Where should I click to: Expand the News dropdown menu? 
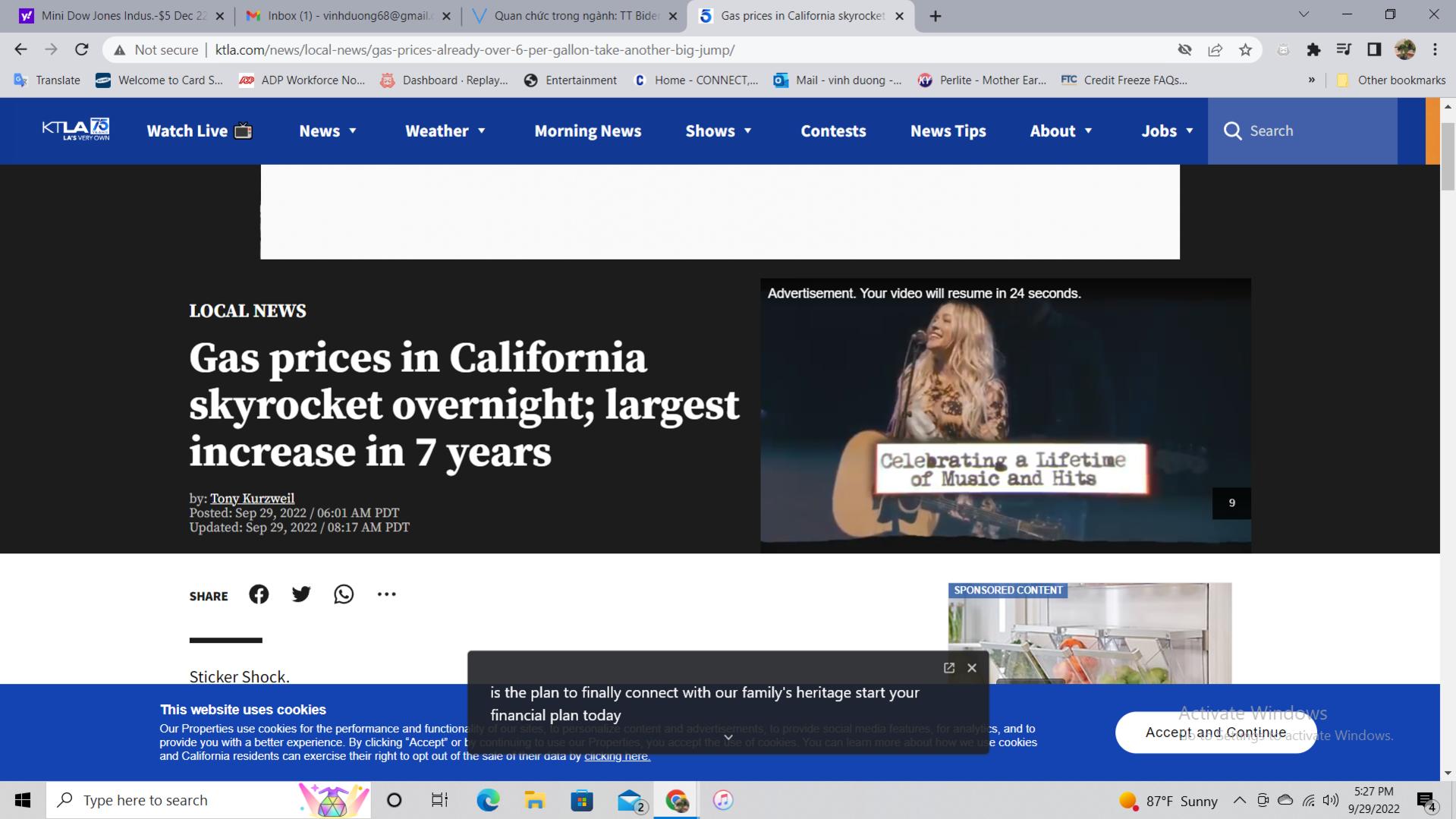tap(328, 131)
